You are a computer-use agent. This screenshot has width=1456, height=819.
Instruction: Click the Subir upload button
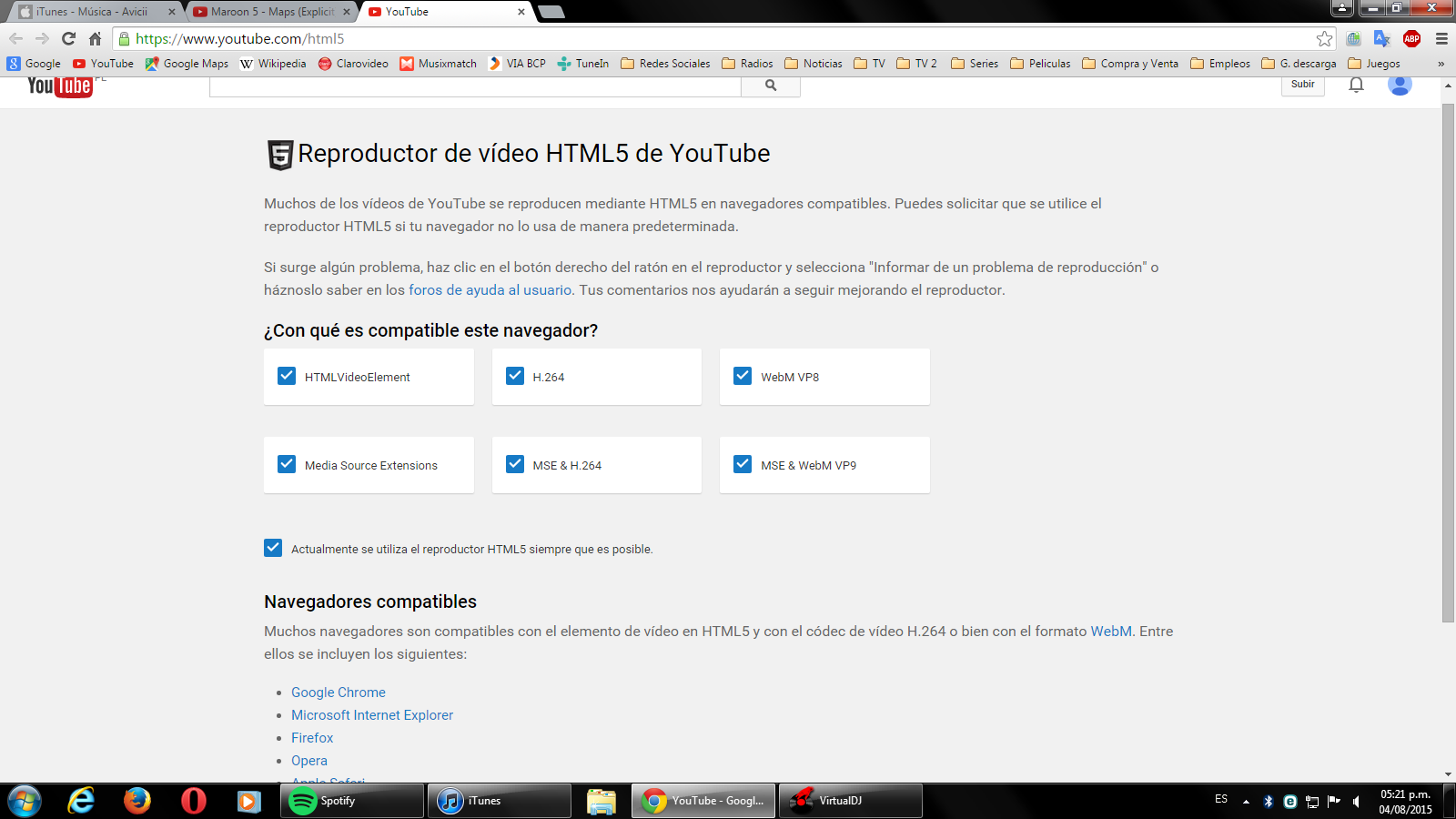coord(1303,85)
